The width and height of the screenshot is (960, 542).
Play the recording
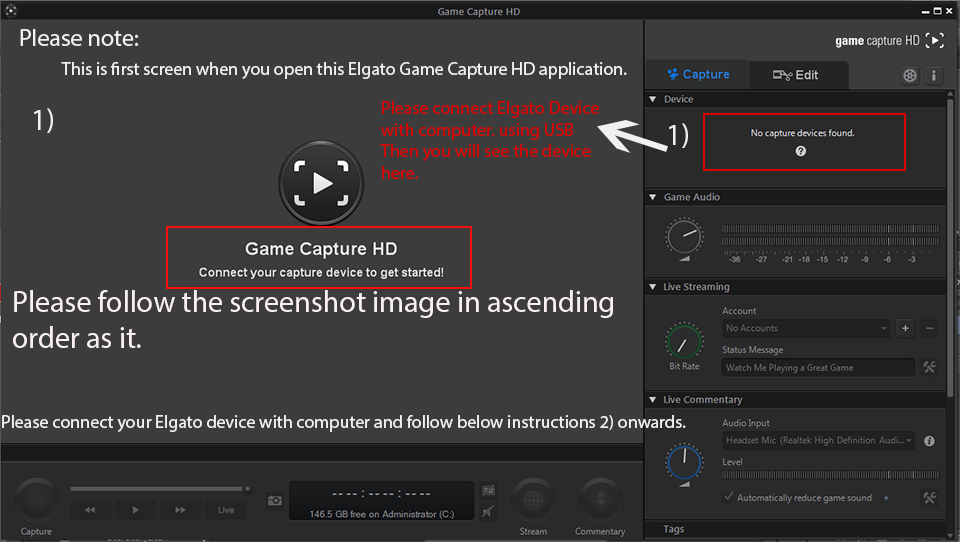click(135, 510)
